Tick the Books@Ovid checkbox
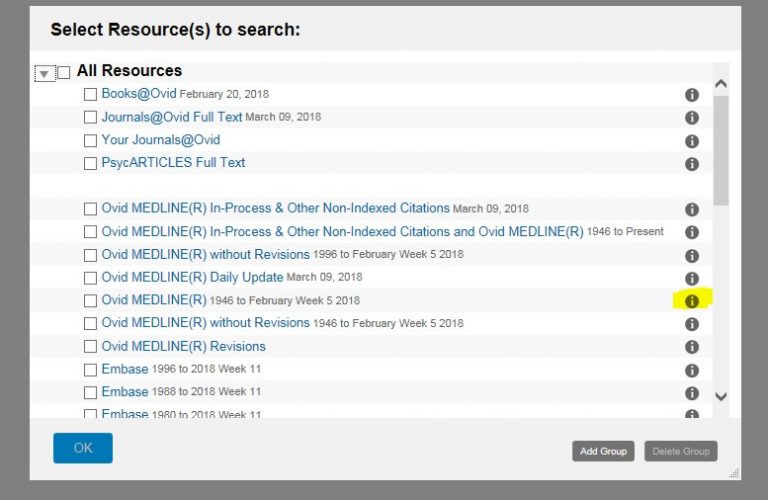The height and width of the screenshot is (500, 768). (x=90, y=94)
